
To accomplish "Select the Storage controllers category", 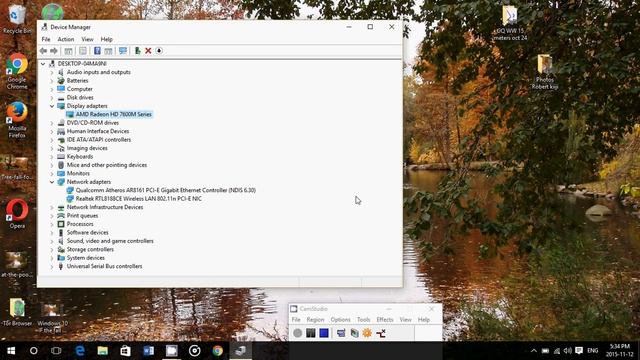I will [x=90, y=249].
